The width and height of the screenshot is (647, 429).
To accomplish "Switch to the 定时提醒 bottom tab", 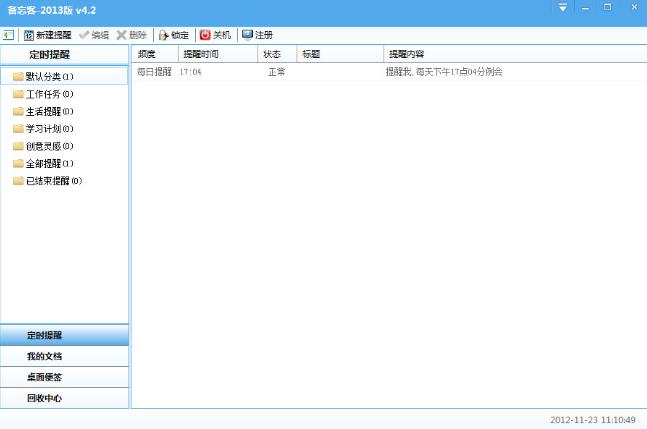I will [64, 335].
